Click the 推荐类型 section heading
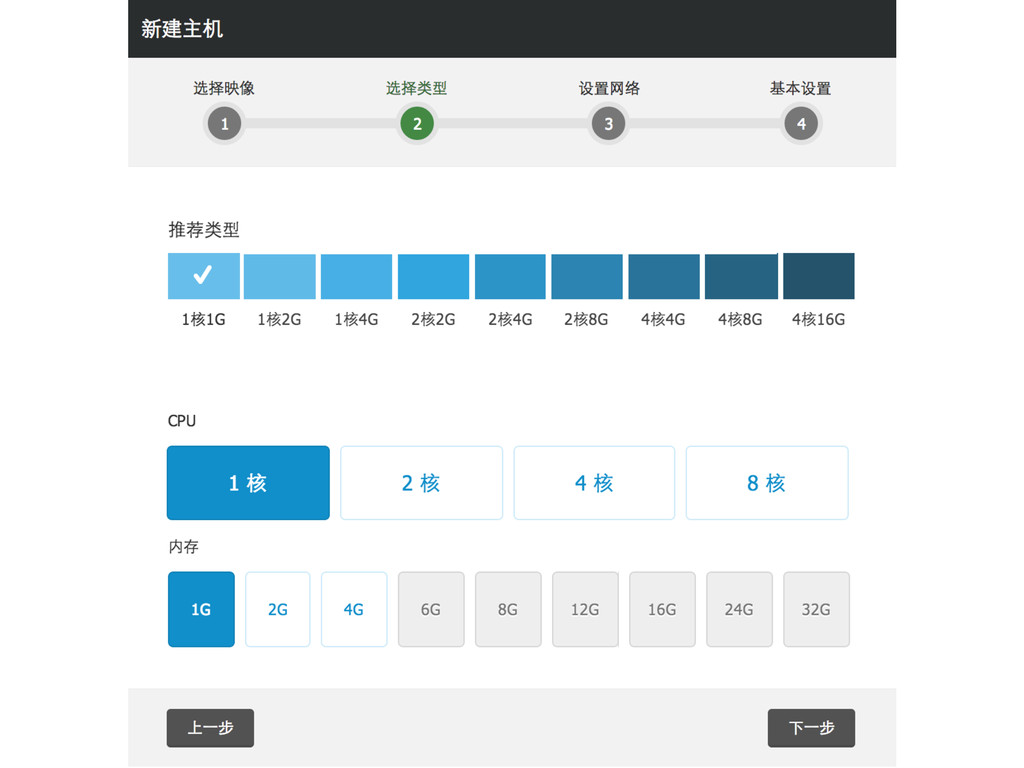1024x768 pixels. pyautogui.click(x=204, y=230)
